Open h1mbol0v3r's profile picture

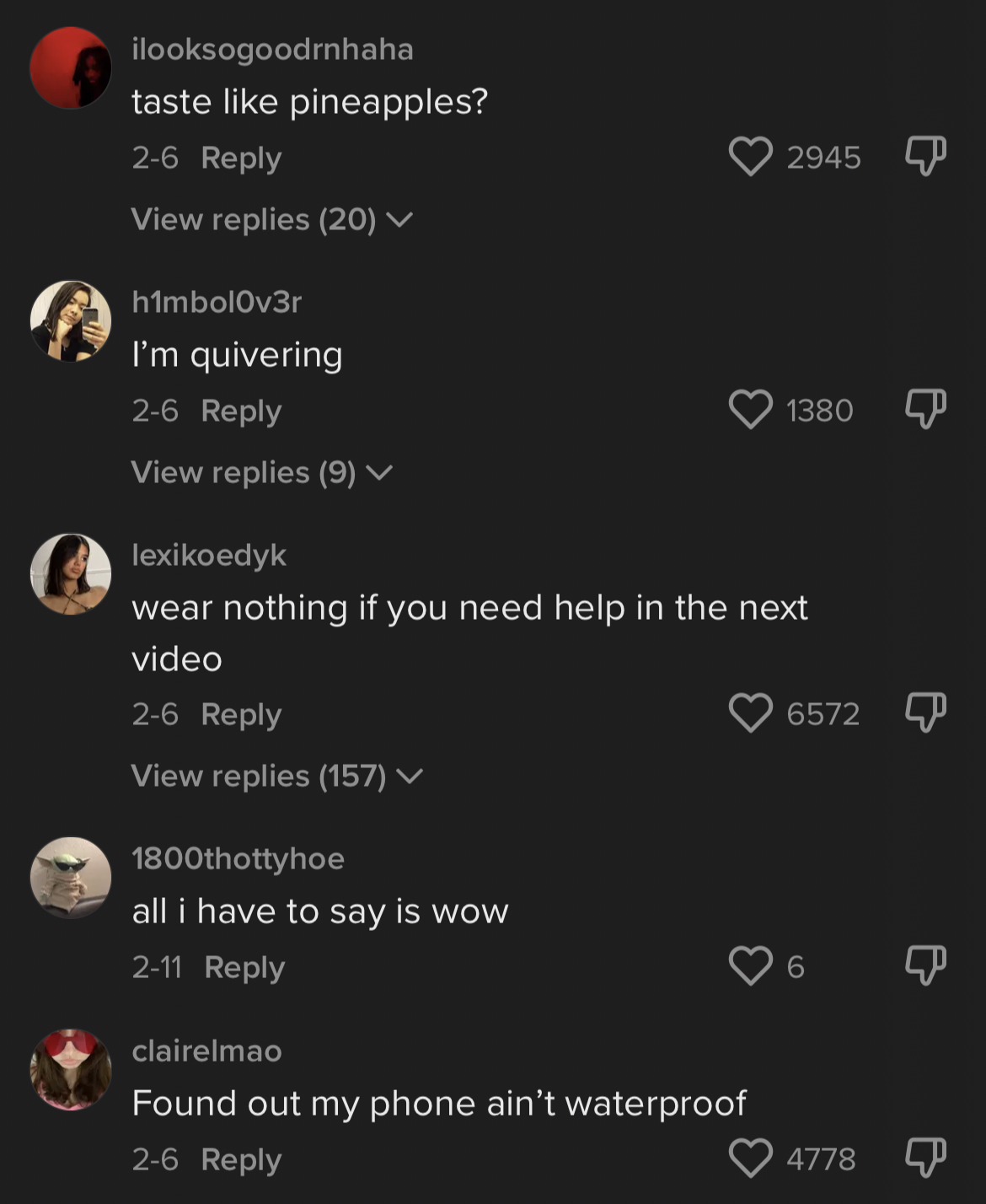click(x=71, y=321)
